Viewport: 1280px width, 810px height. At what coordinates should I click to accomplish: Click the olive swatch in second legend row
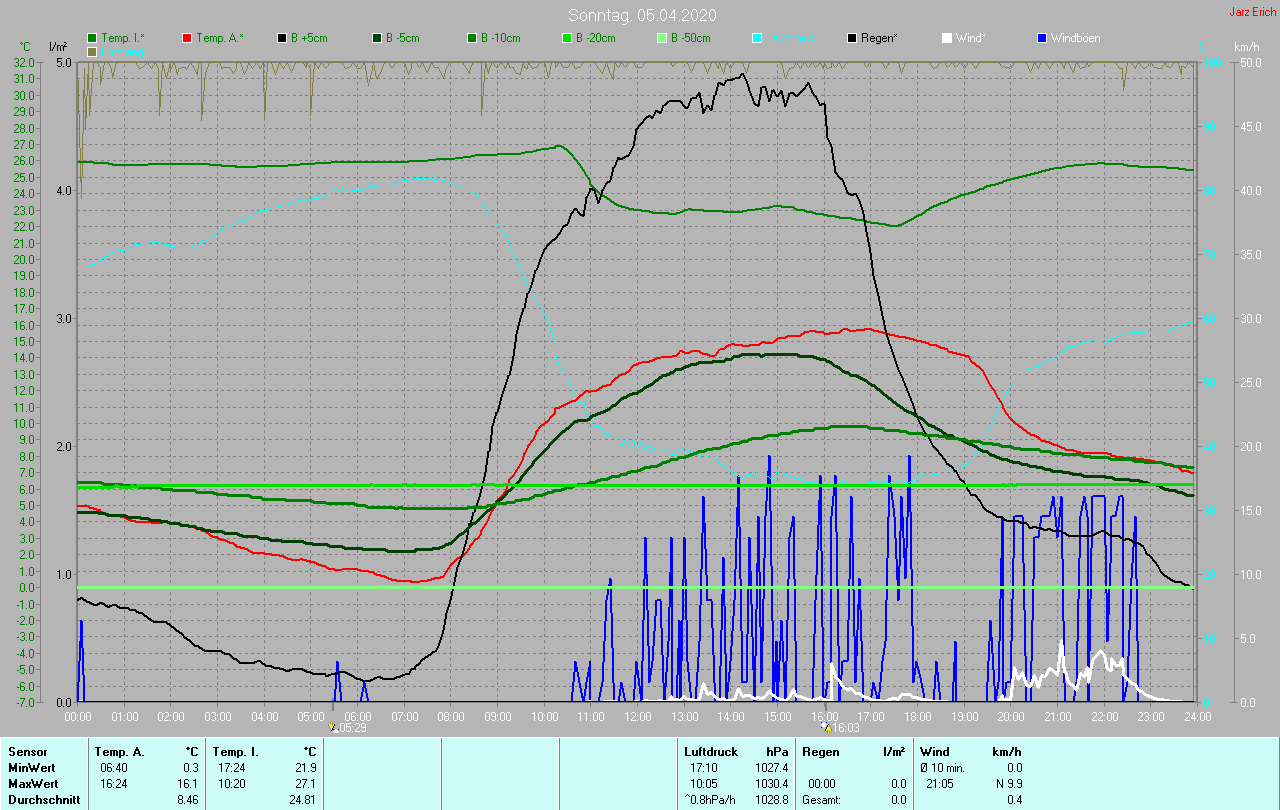[x=93, y=51]
